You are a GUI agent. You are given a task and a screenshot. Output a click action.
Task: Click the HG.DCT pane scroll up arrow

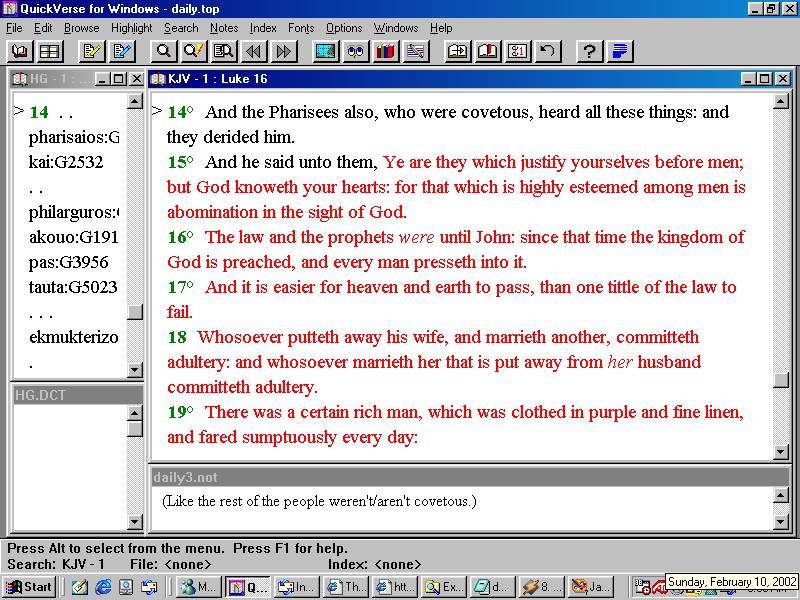coord(135,413)
